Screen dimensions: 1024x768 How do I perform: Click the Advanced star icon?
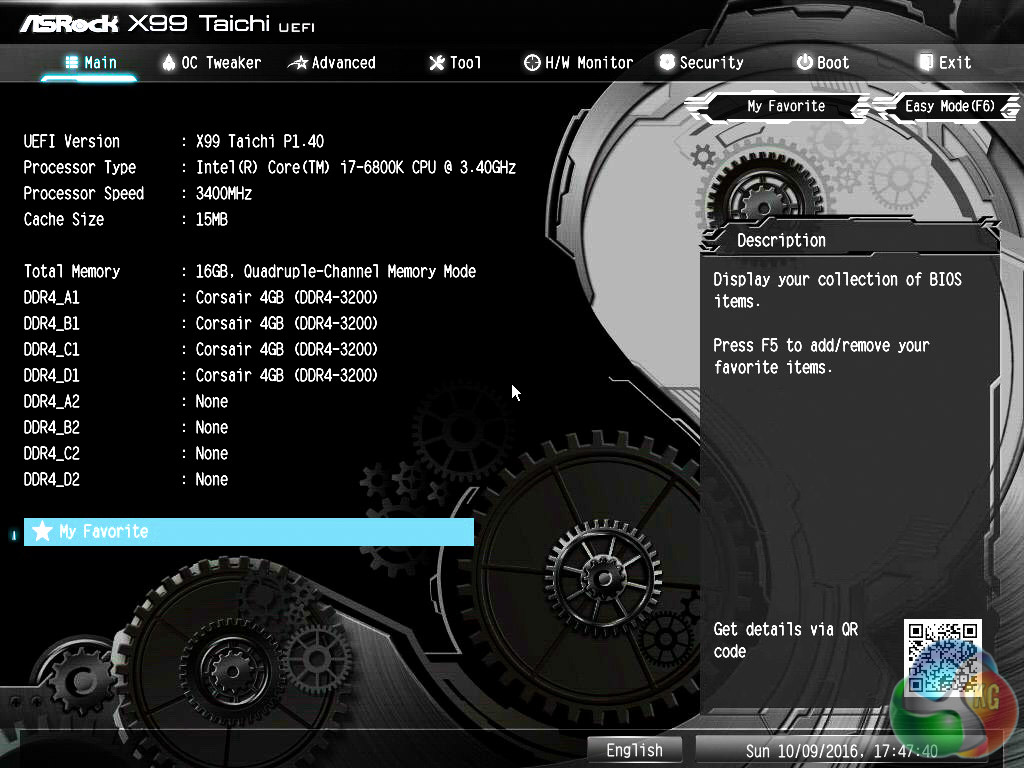point(298,63)
